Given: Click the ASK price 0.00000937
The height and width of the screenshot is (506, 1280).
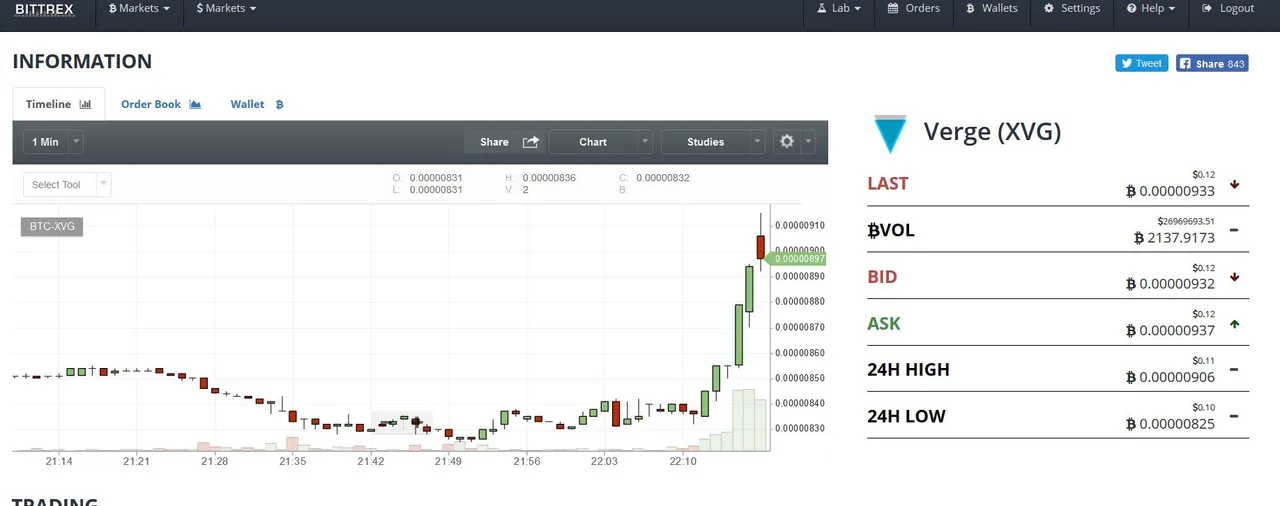Looking at the screenshot, I should [x=1170, y=331].
